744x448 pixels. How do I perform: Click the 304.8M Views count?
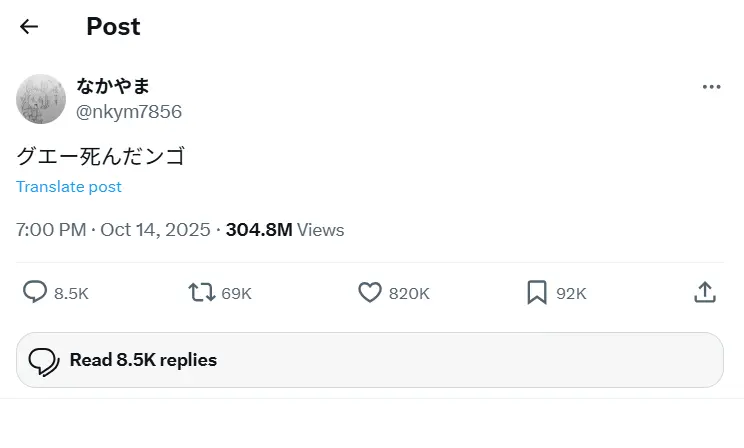[x=285, y=230]
